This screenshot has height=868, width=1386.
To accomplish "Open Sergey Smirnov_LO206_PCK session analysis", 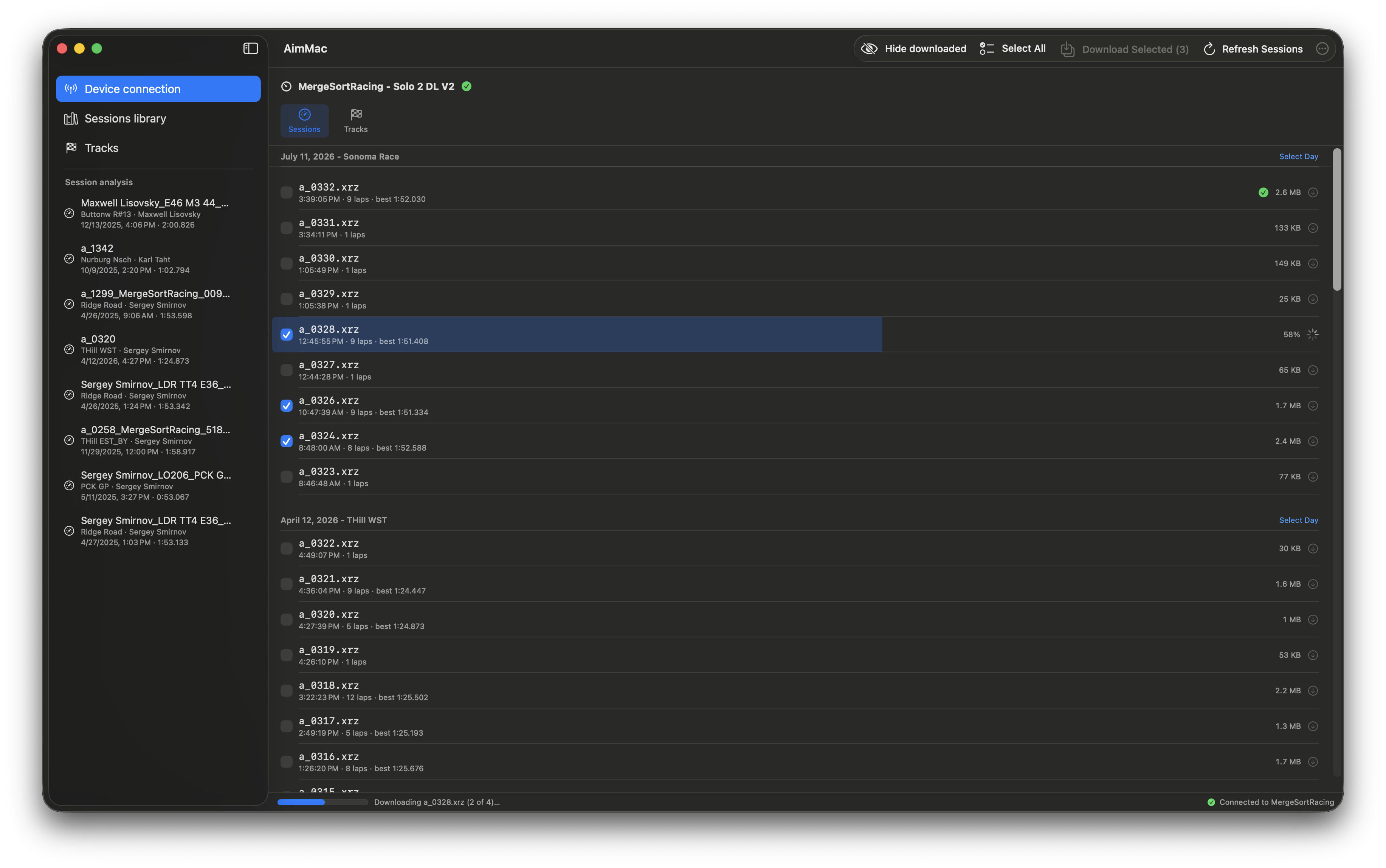I will [158, 486].
